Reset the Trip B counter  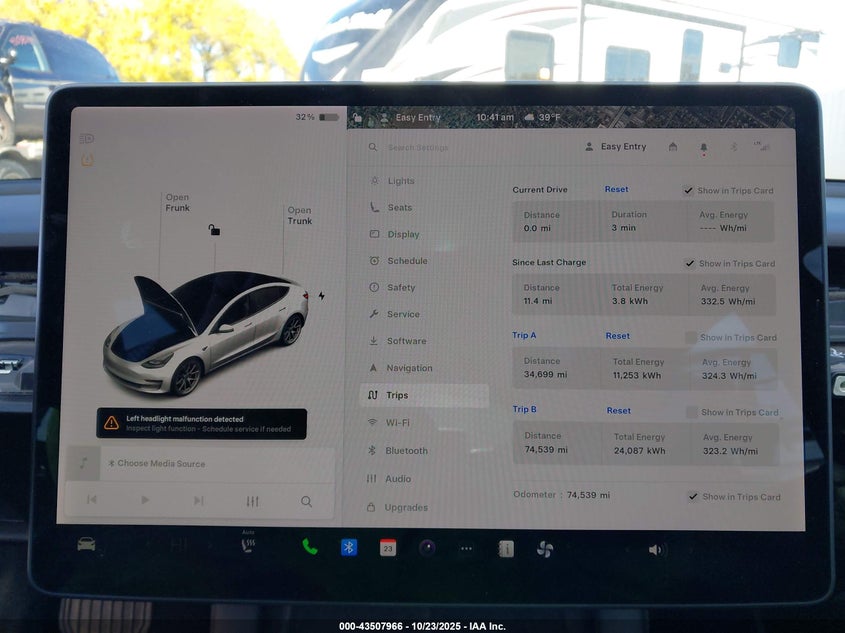click(619, 410)
